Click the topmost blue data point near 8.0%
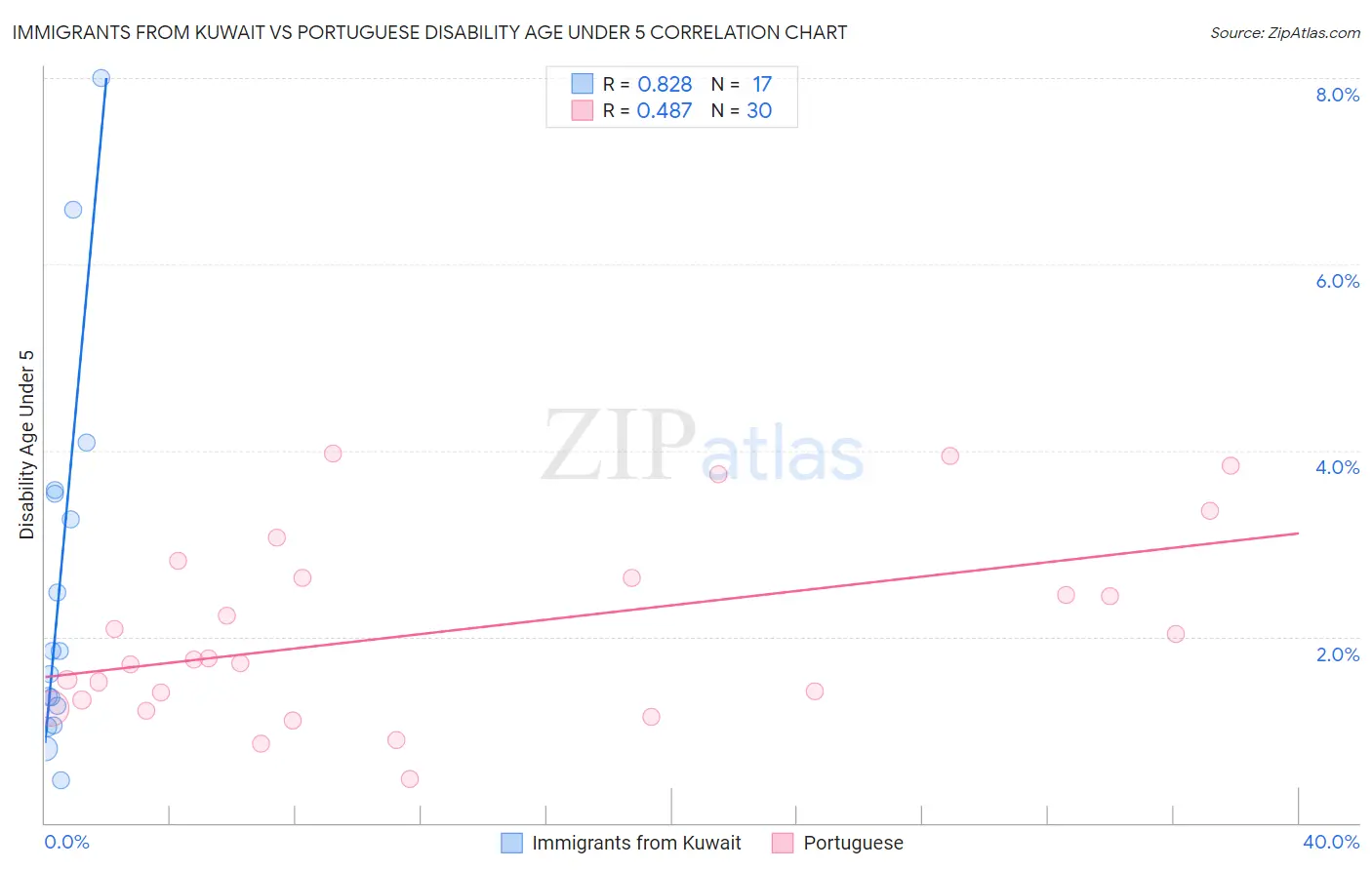The image size is (1372, 870). click(101, 78)
